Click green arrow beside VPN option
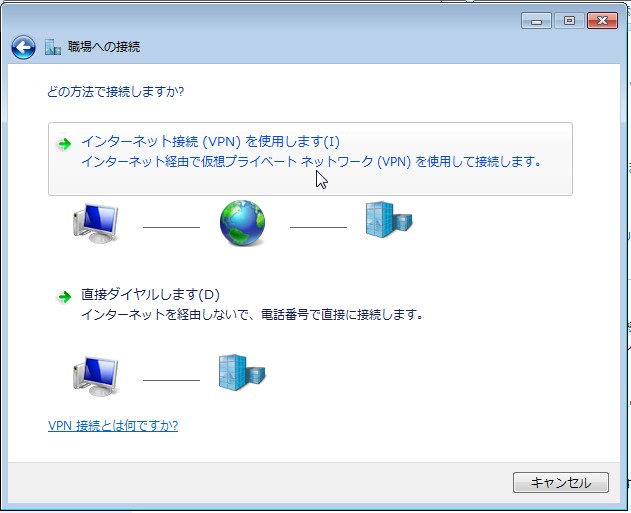This screenshot has width=631, height=513. tap(64, 144)
